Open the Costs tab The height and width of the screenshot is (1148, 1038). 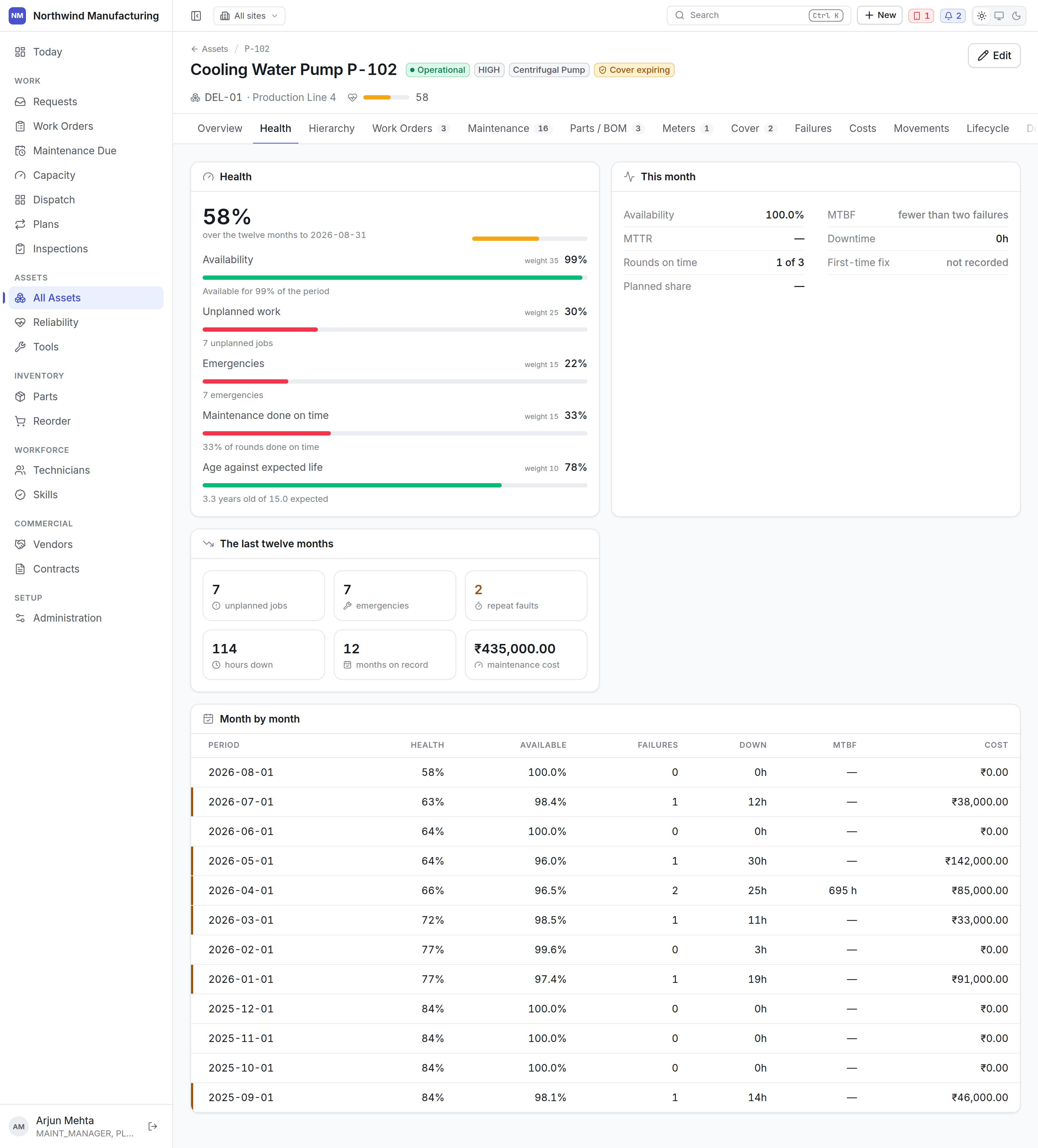tap(862, 129)
